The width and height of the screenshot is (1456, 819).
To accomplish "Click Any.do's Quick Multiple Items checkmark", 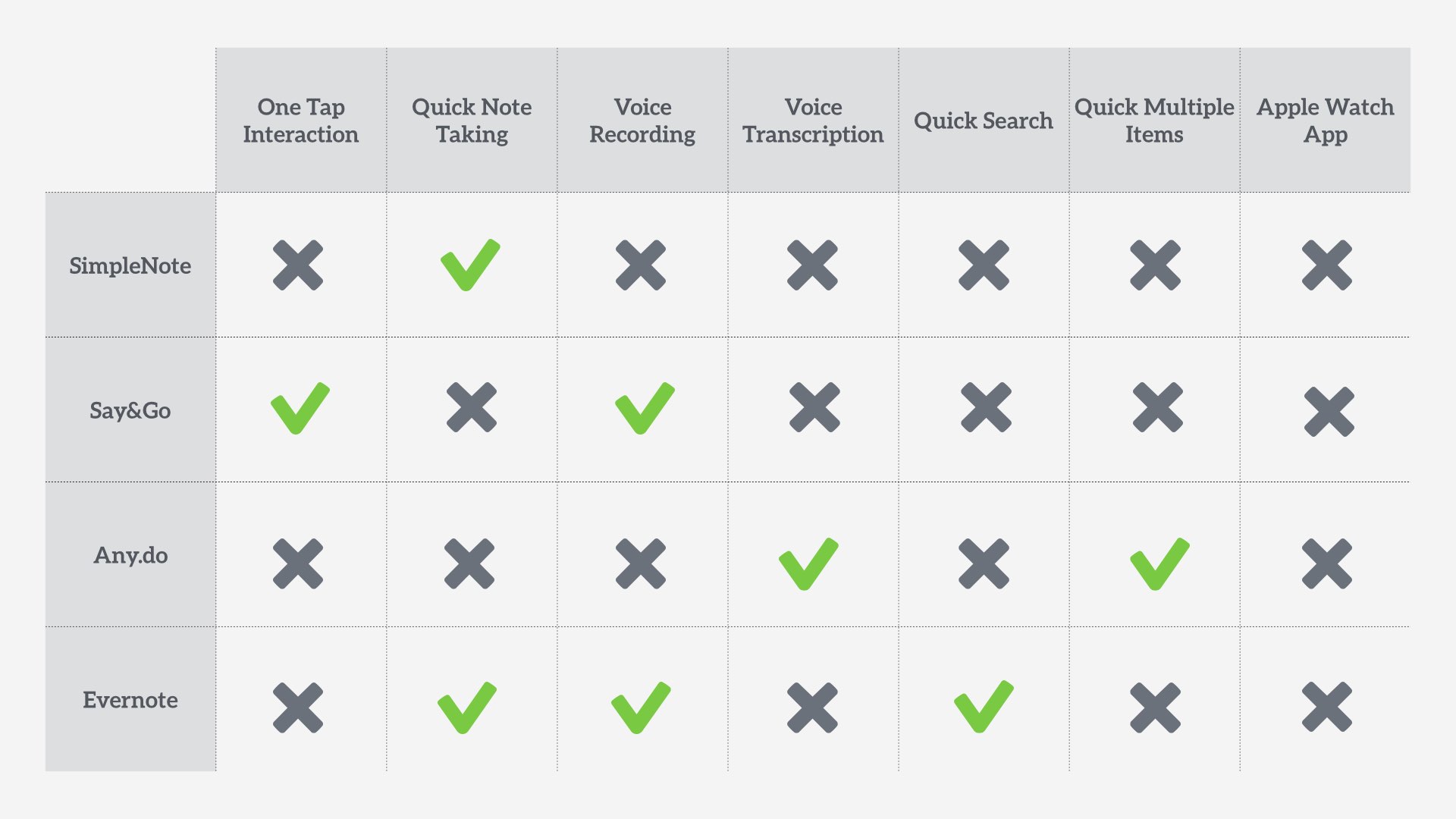I will (x=1159, y=564).
